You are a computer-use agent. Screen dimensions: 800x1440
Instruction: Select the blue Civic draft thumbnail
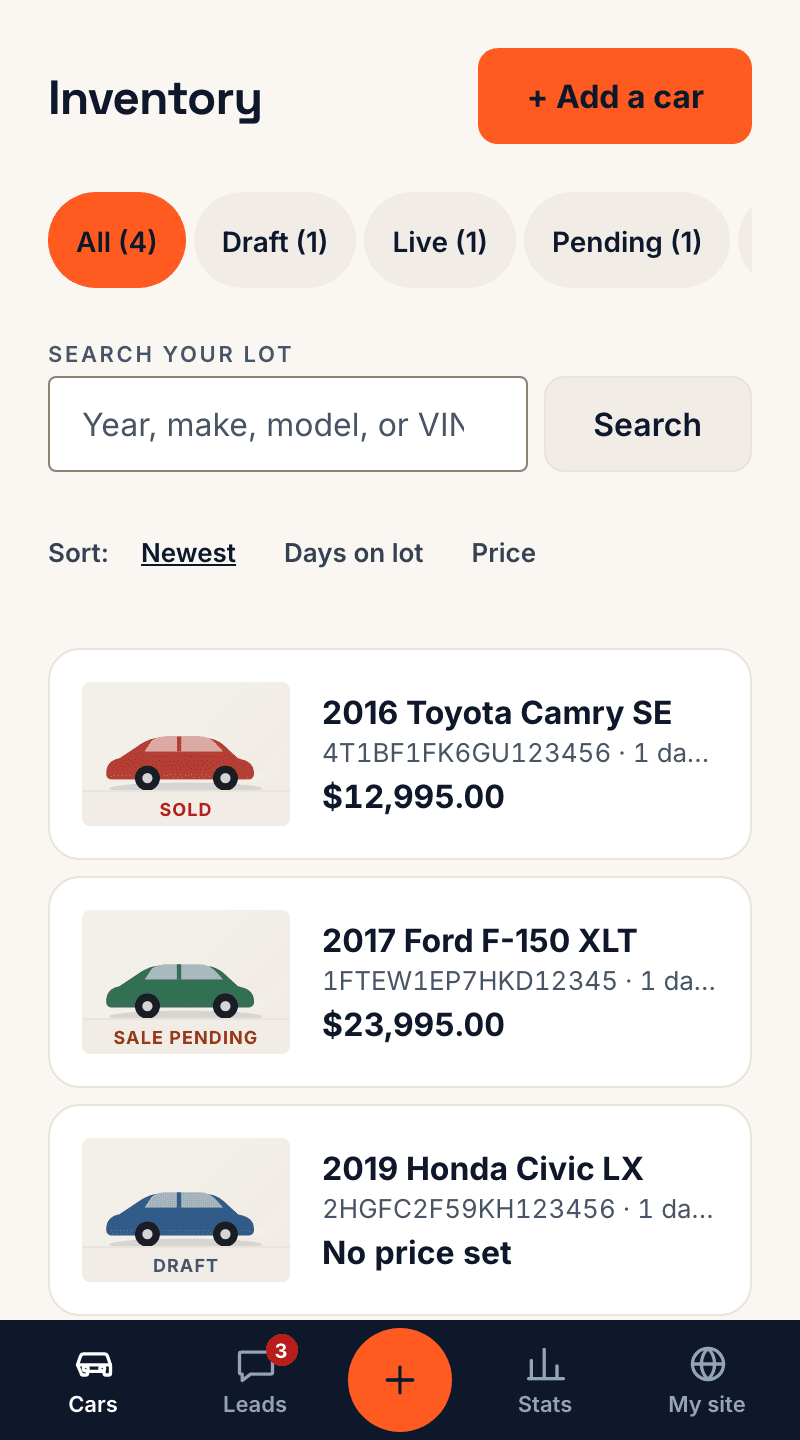click(x=186, y=1210)
